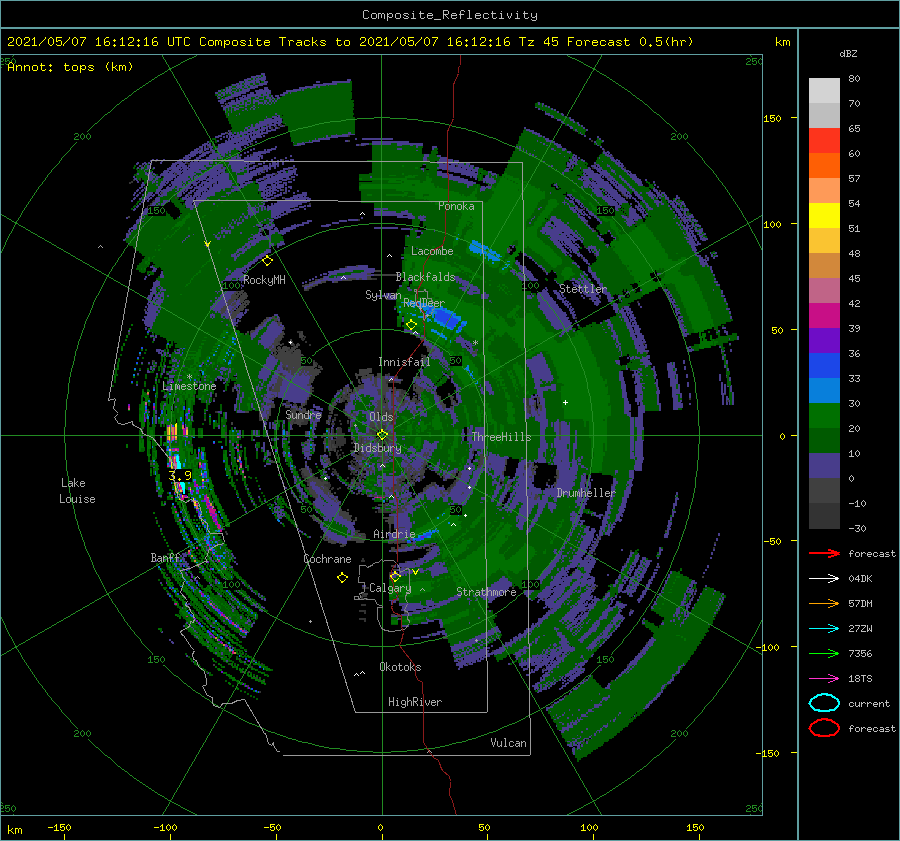
Task: Click the 80 dBZ legend value
Action: 854,79
